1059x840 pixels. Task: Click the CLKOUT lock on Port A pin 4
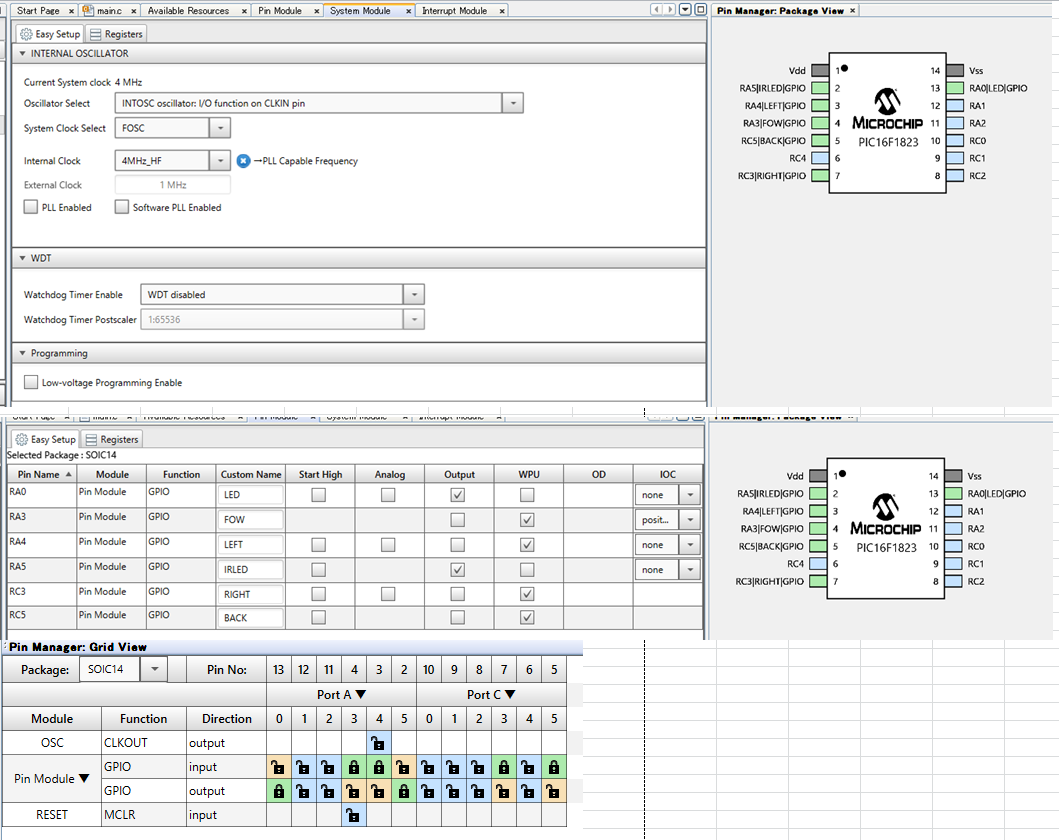coord(378,743)
